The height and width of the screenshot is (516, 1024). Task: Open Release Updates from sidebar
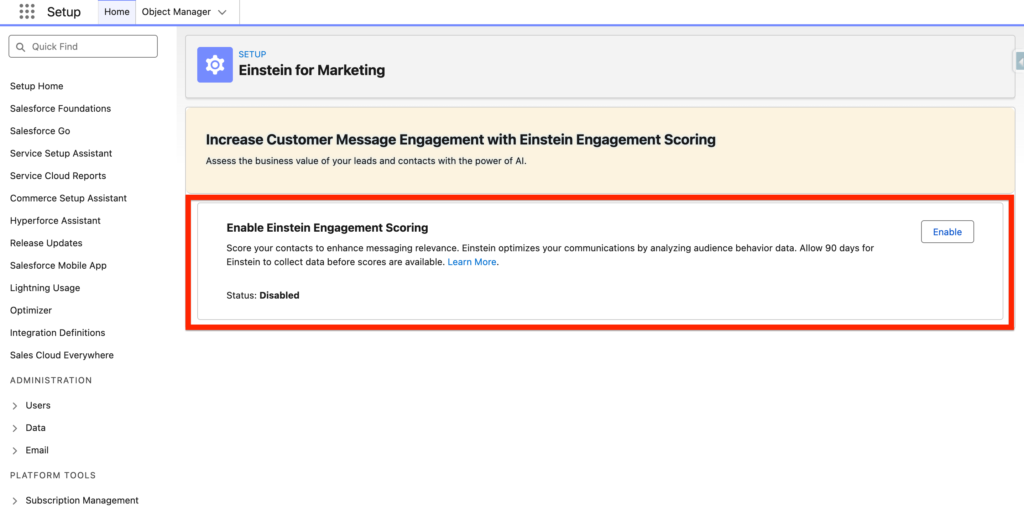tap(46, 243)
